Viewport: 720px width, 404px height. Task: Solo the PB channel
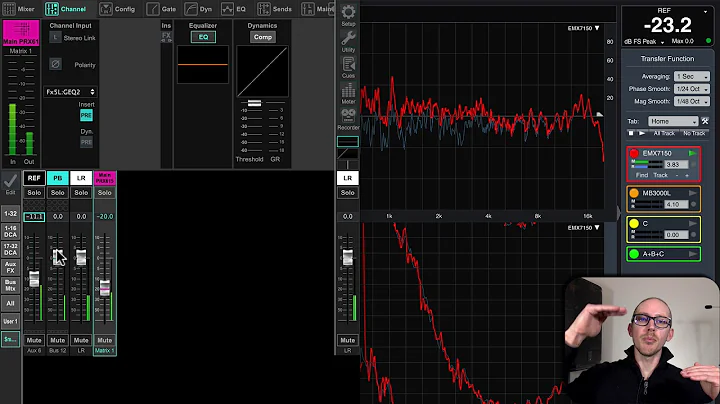57,193
